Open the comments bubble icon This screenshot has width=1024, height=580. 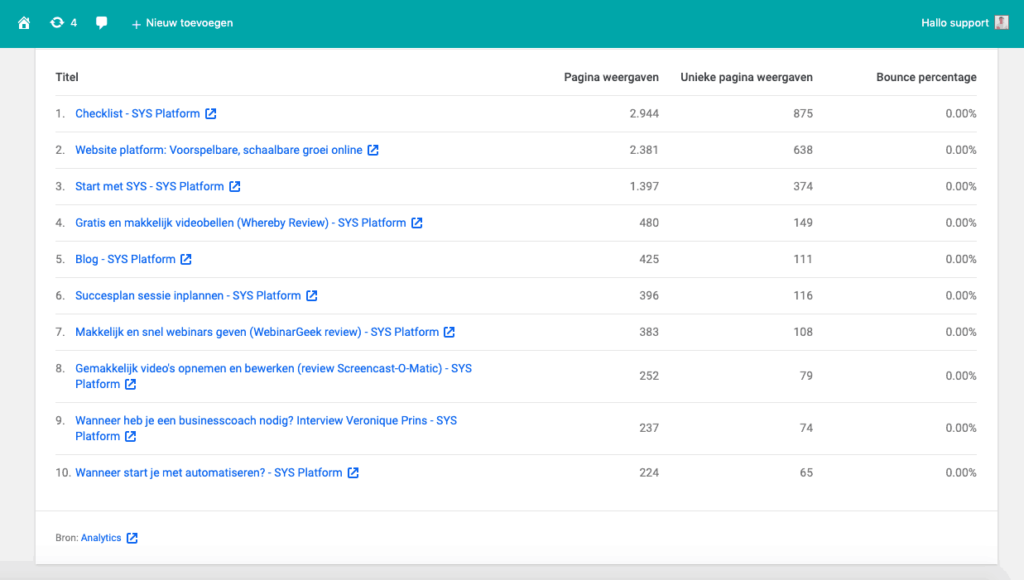click(101, 23)
